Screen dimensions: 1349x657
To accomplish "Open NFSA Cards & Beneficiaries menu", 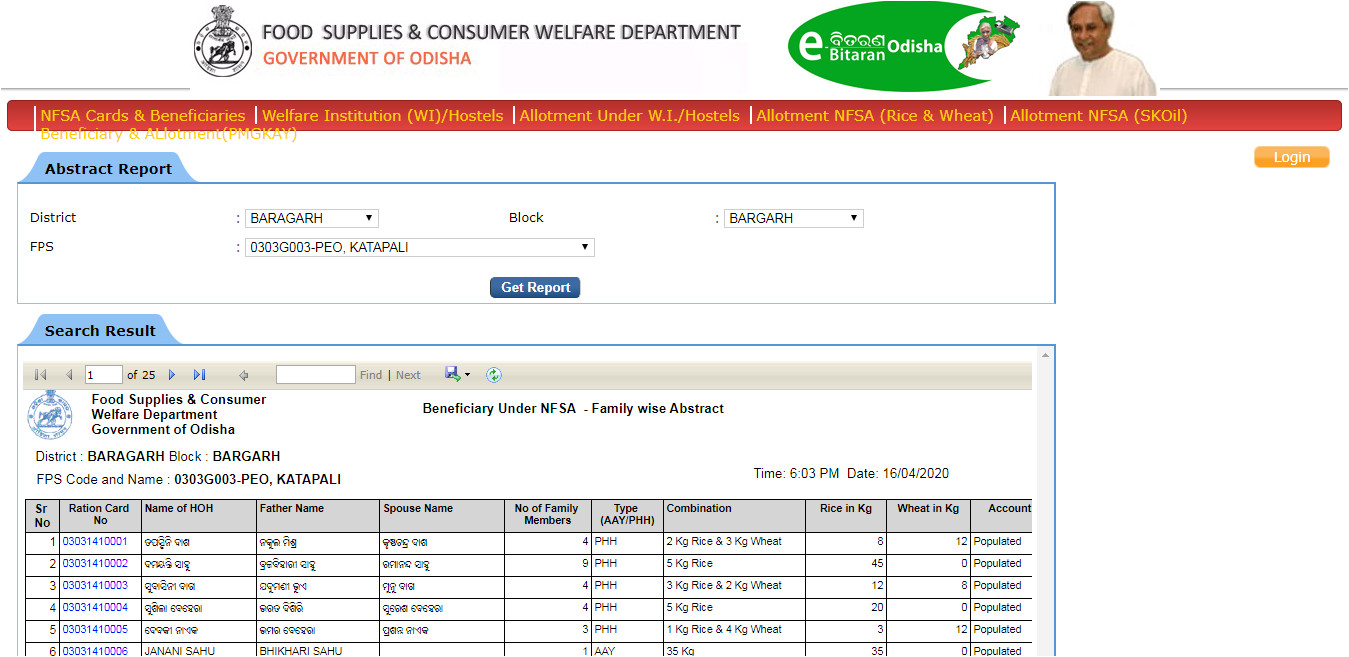I will (x=143, y=116).
